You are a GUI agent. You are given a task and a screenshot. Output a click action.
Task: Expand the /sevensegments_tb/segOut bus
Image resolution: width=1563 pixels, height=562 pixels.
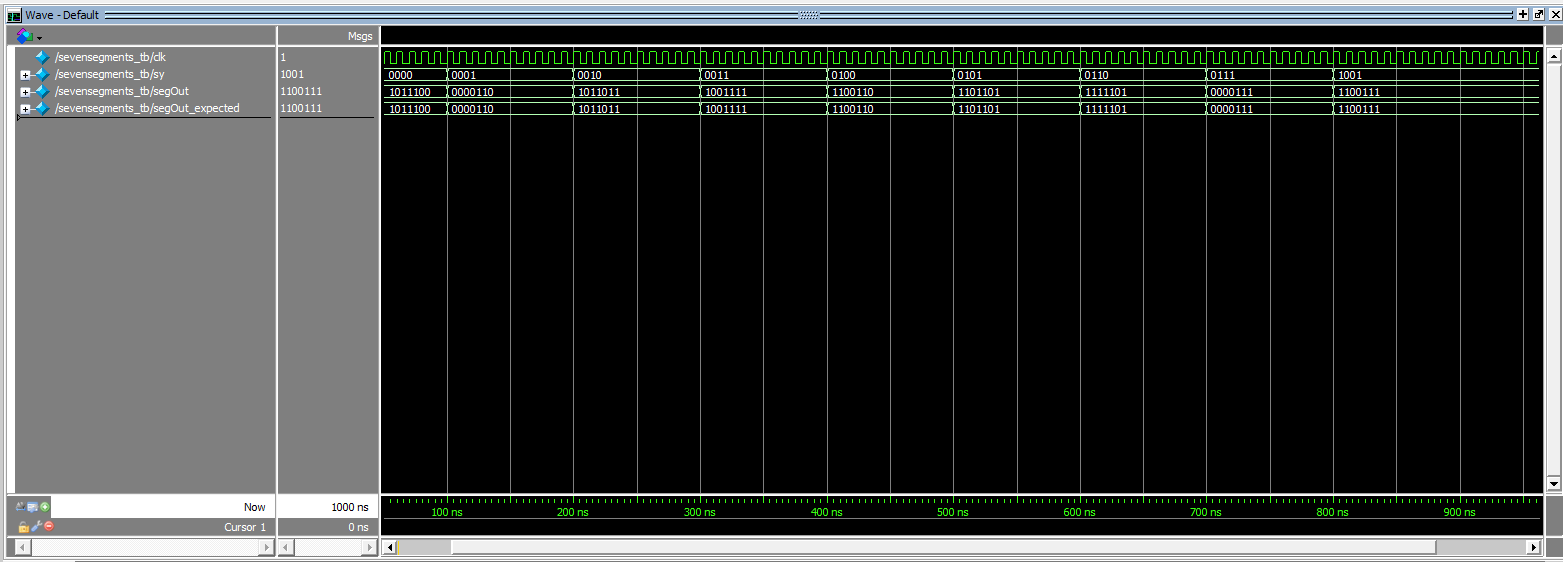pos(25,92)
